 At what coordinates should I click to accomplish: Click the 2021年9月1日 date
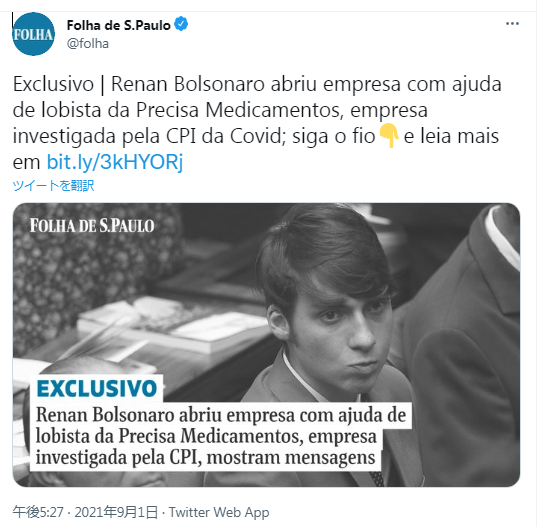coord(116,512)
